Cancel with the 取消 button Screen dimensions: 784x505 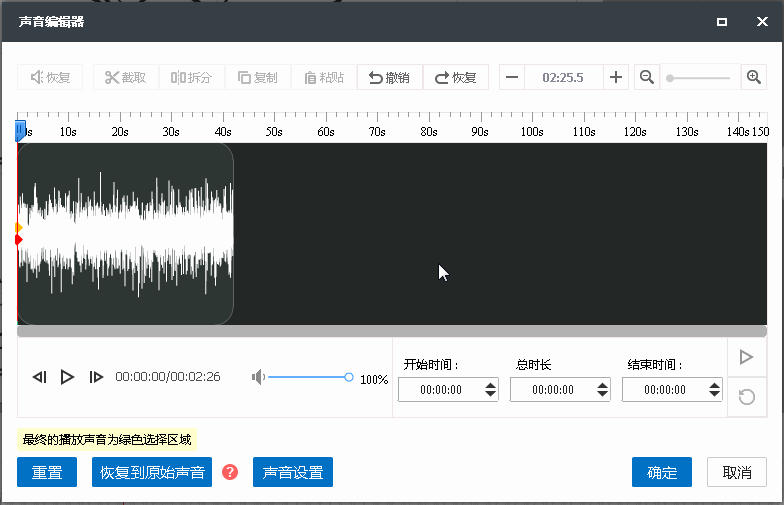(737, 472)
